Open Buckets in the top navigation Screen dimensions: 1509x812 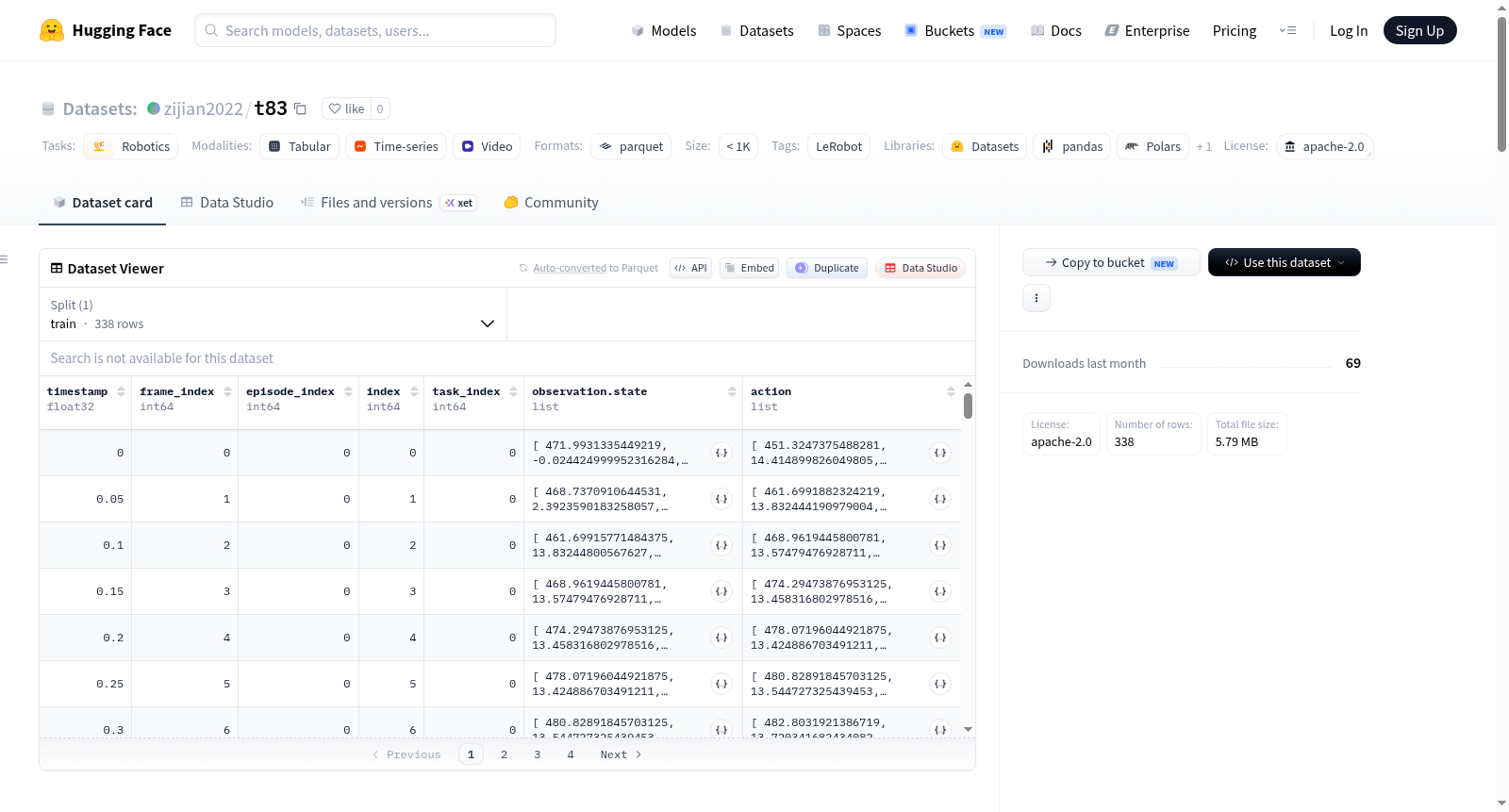point(955,30)
